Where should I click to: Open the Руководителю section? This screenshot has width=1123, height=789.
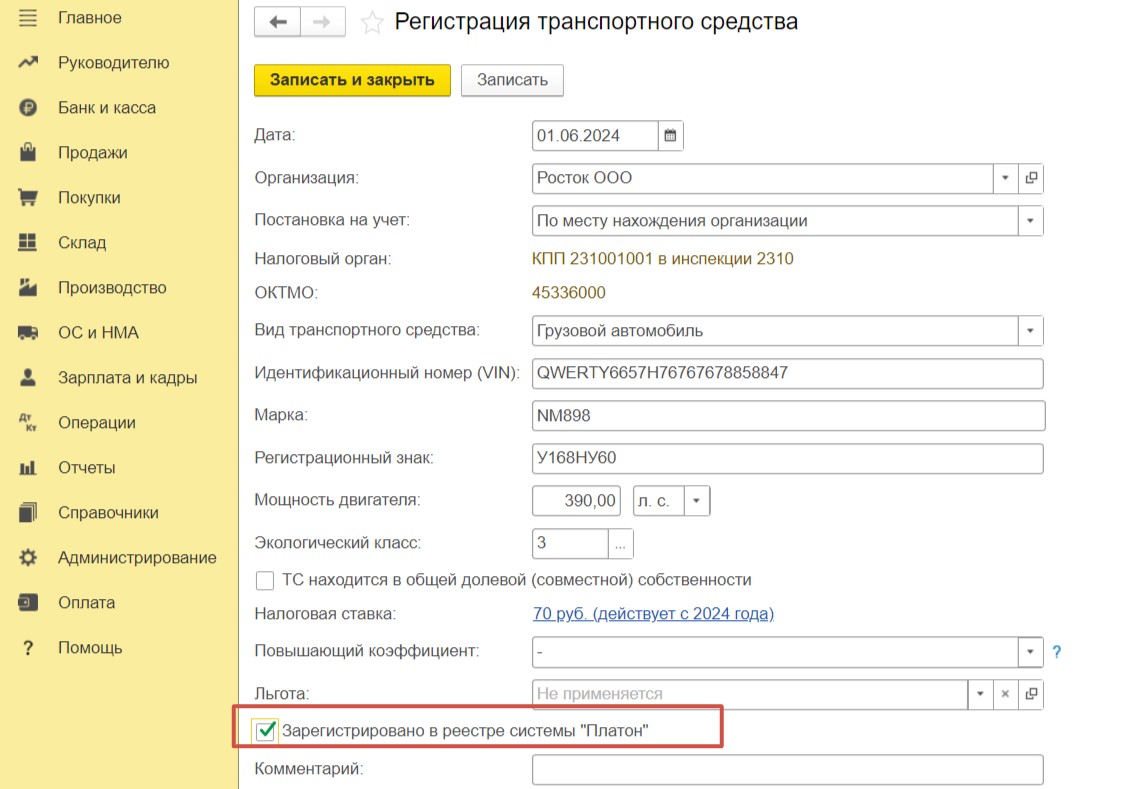(114, 63)
